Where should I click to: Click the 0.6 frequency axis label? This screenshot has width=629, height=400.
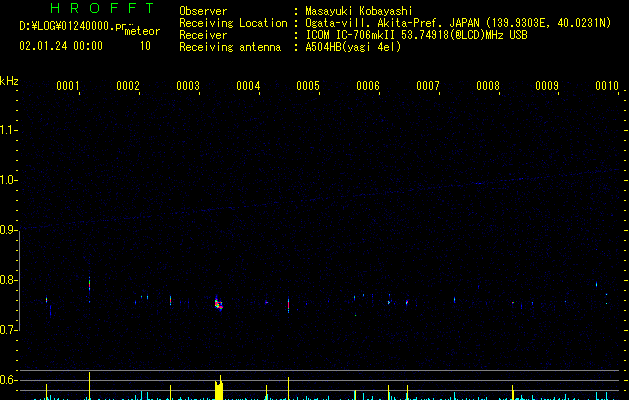click(x=8, y=380)
